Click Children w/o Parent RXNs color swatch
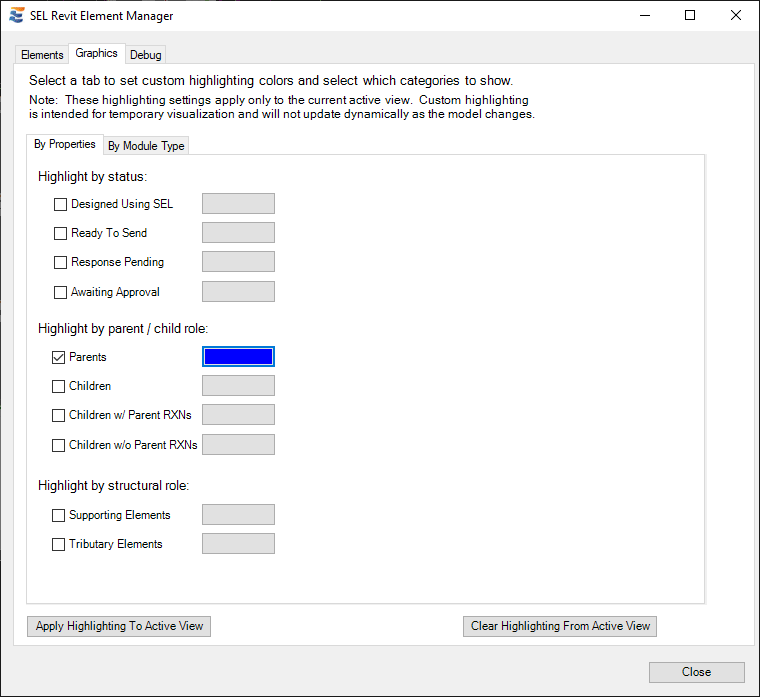The width and height of the screenshot is (760, 697). coord(238,444)
